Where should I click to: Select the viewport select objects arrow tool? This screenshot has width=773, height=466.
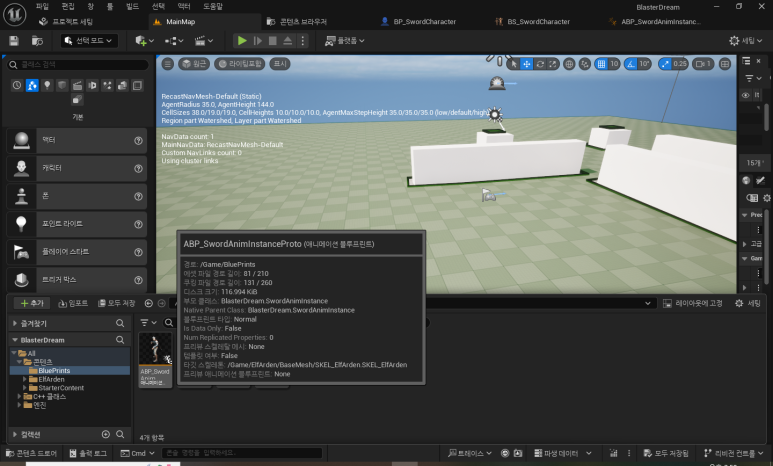[514, 64]
